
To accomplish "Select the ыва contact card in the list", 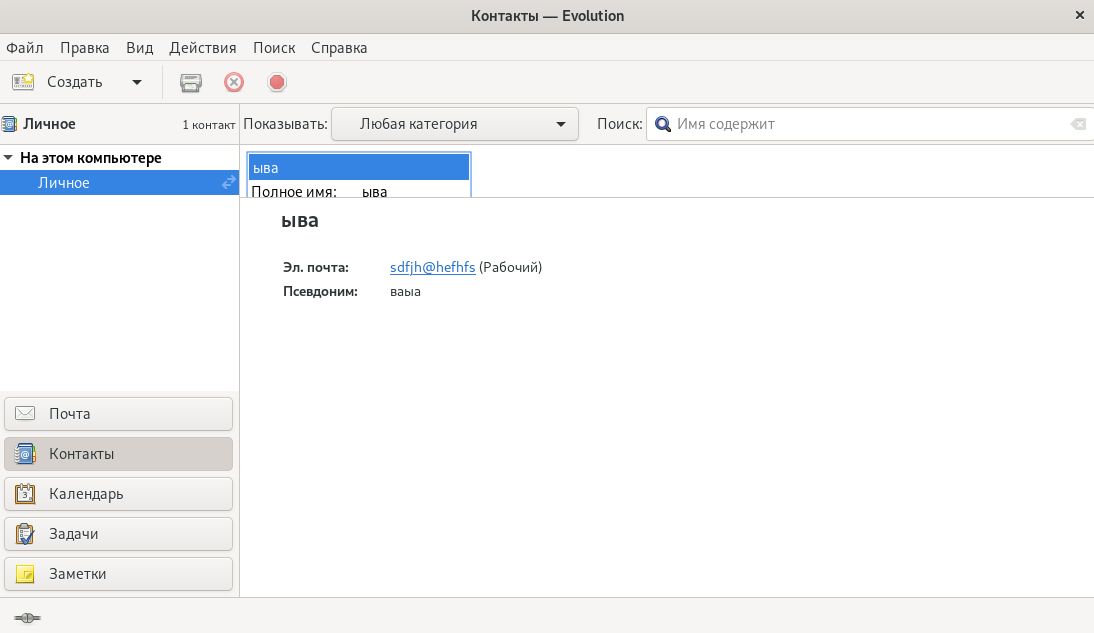I will pos(359,167).
